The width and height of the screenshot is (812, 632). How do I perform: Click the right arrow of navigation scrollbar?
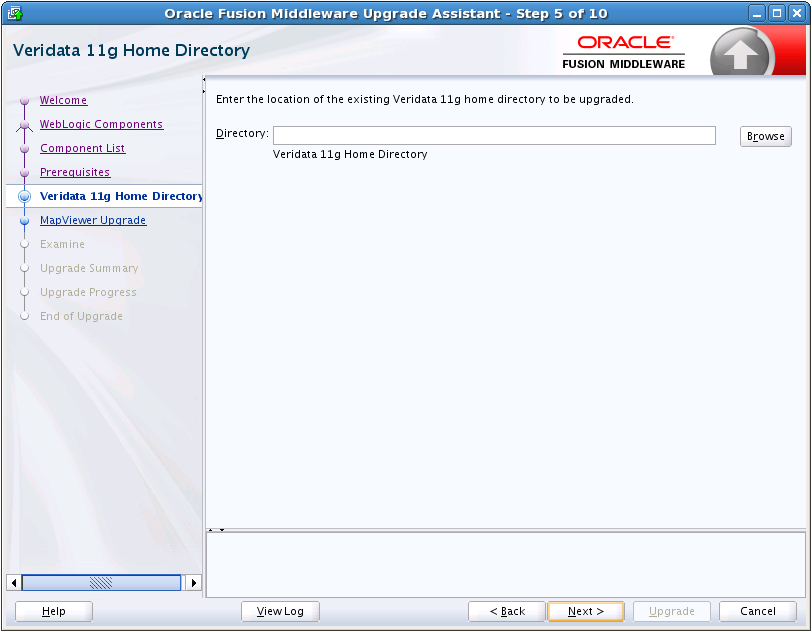[194, 583]
